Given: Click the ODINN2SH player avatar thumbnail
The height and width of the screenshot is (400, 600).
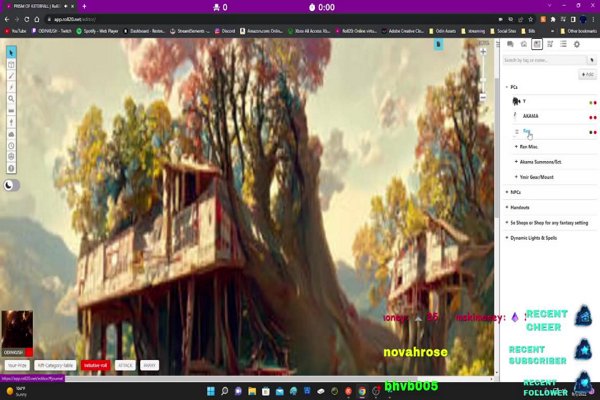Looking at the screenshot, I should [x=17, y=329].
